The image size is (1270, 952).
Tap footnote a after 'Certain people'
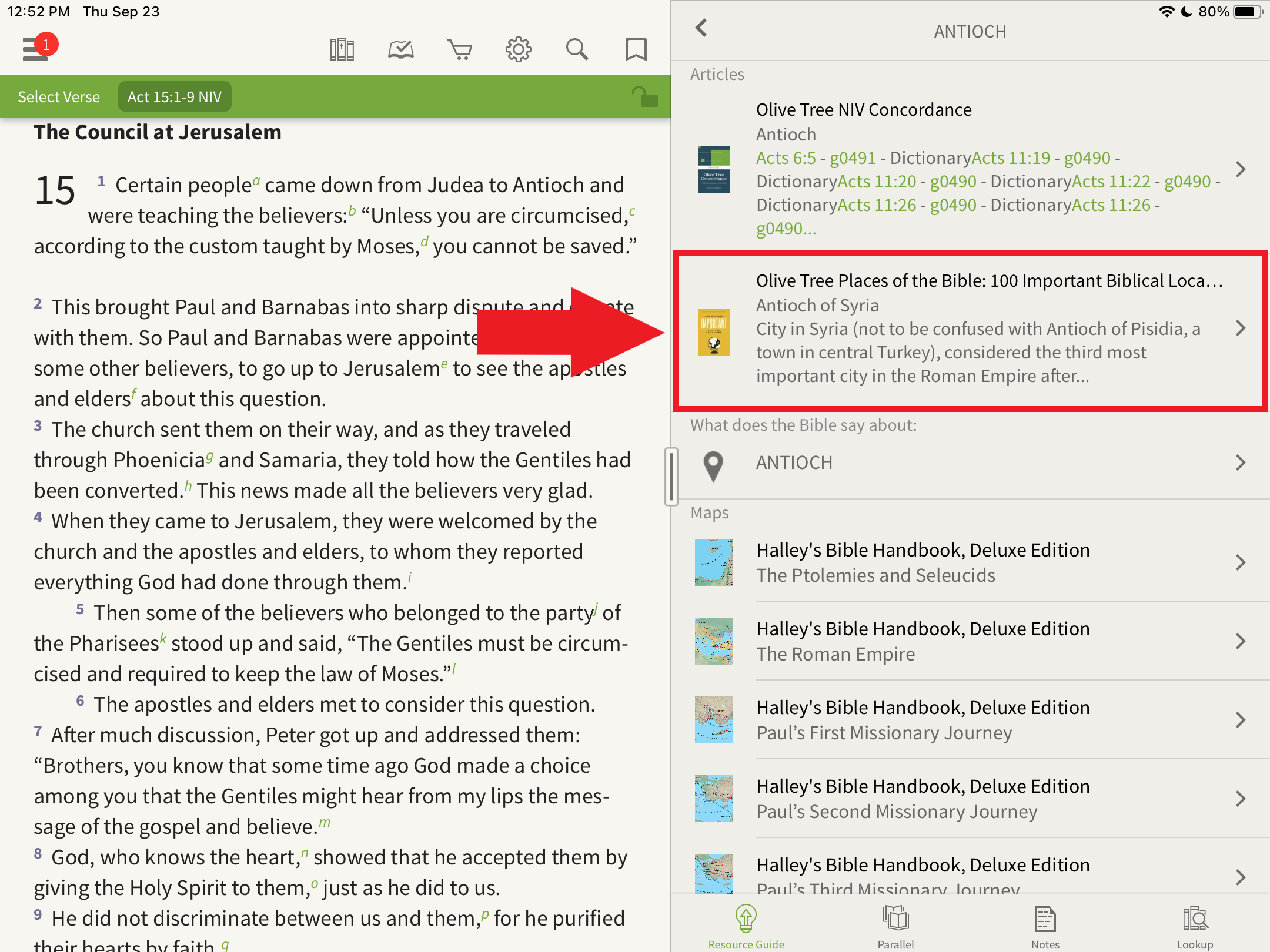[256, 180]
